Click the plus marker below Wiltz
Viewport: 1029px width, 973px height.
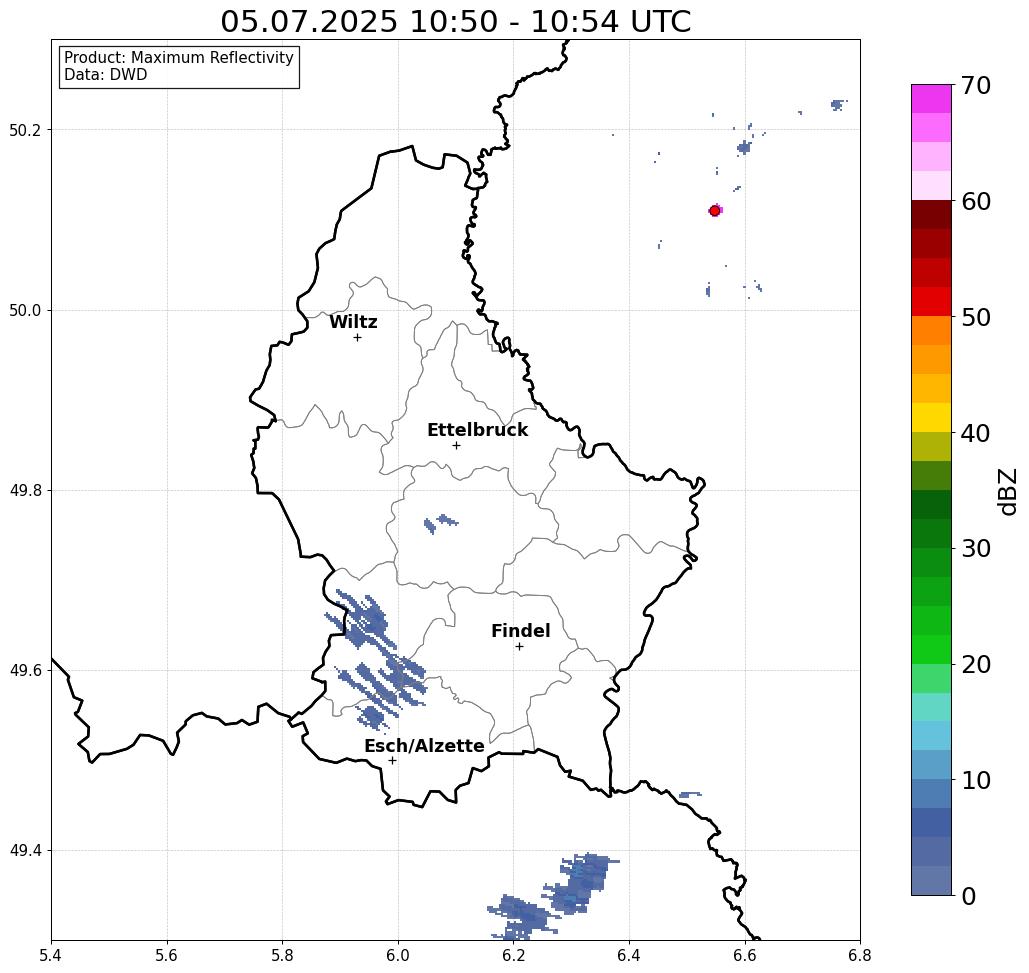pyautogui.click(x=357, y=337)
